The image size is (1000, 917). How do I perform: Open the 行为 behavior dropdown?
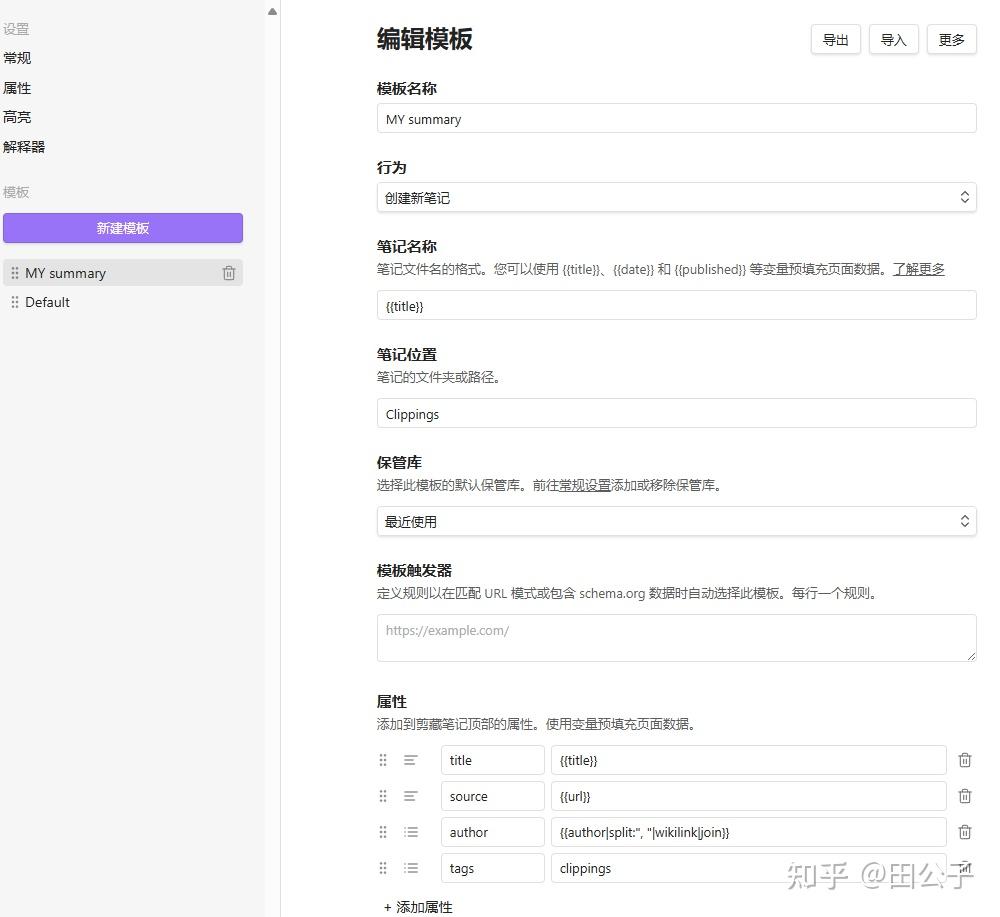coord(676,197)
